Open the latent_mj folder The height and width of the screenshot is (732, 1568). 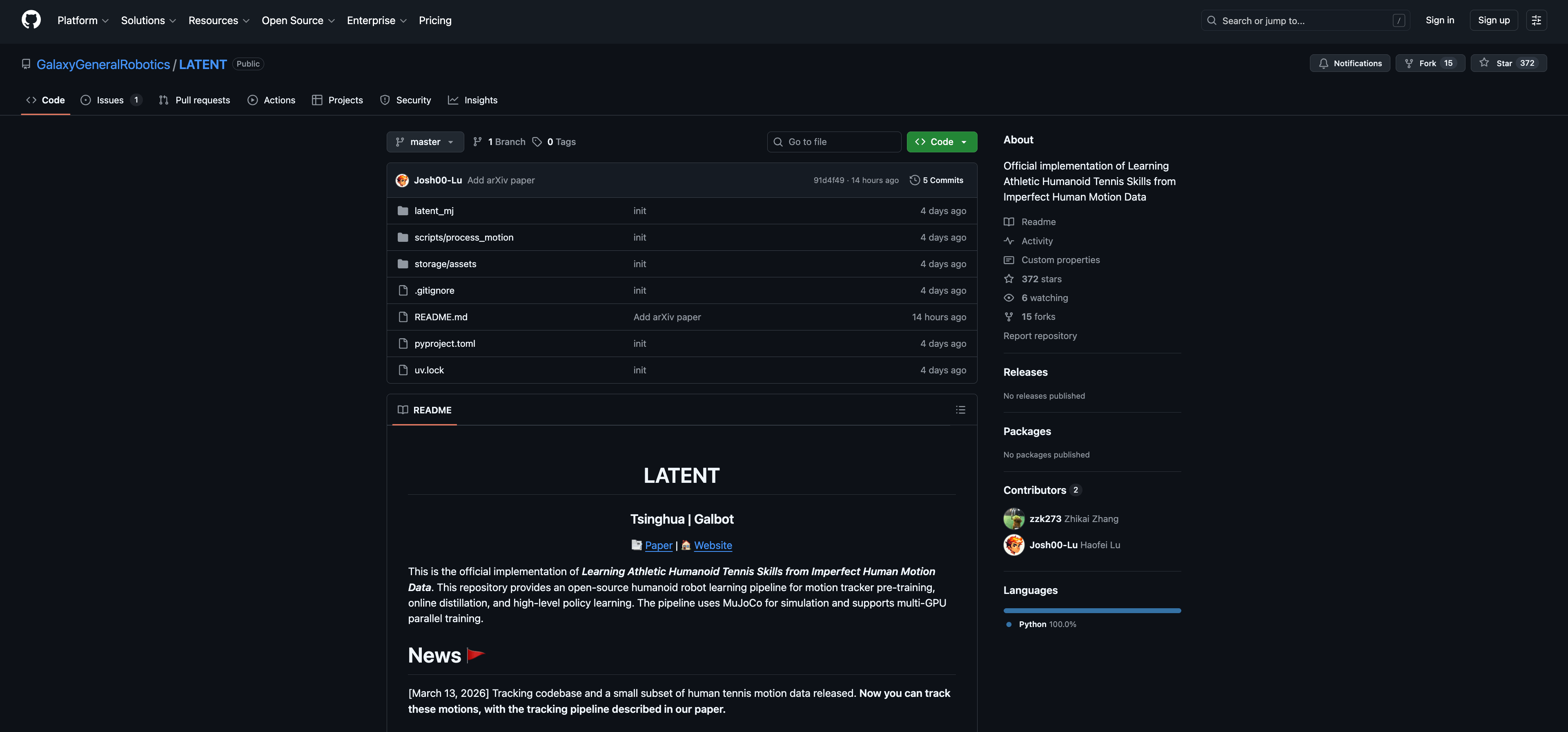point(433,211)
